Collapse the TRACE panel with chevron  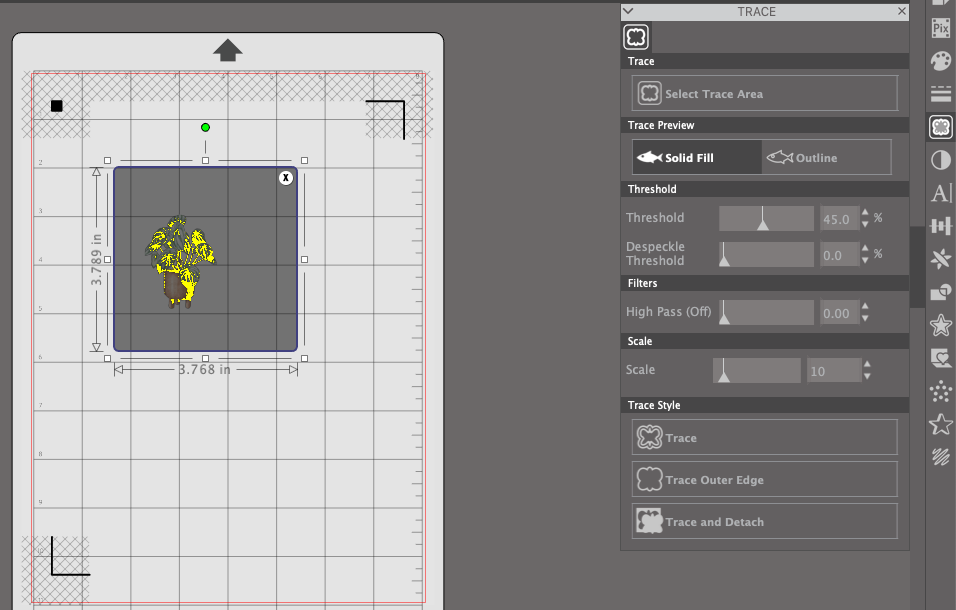coord(629,11)
